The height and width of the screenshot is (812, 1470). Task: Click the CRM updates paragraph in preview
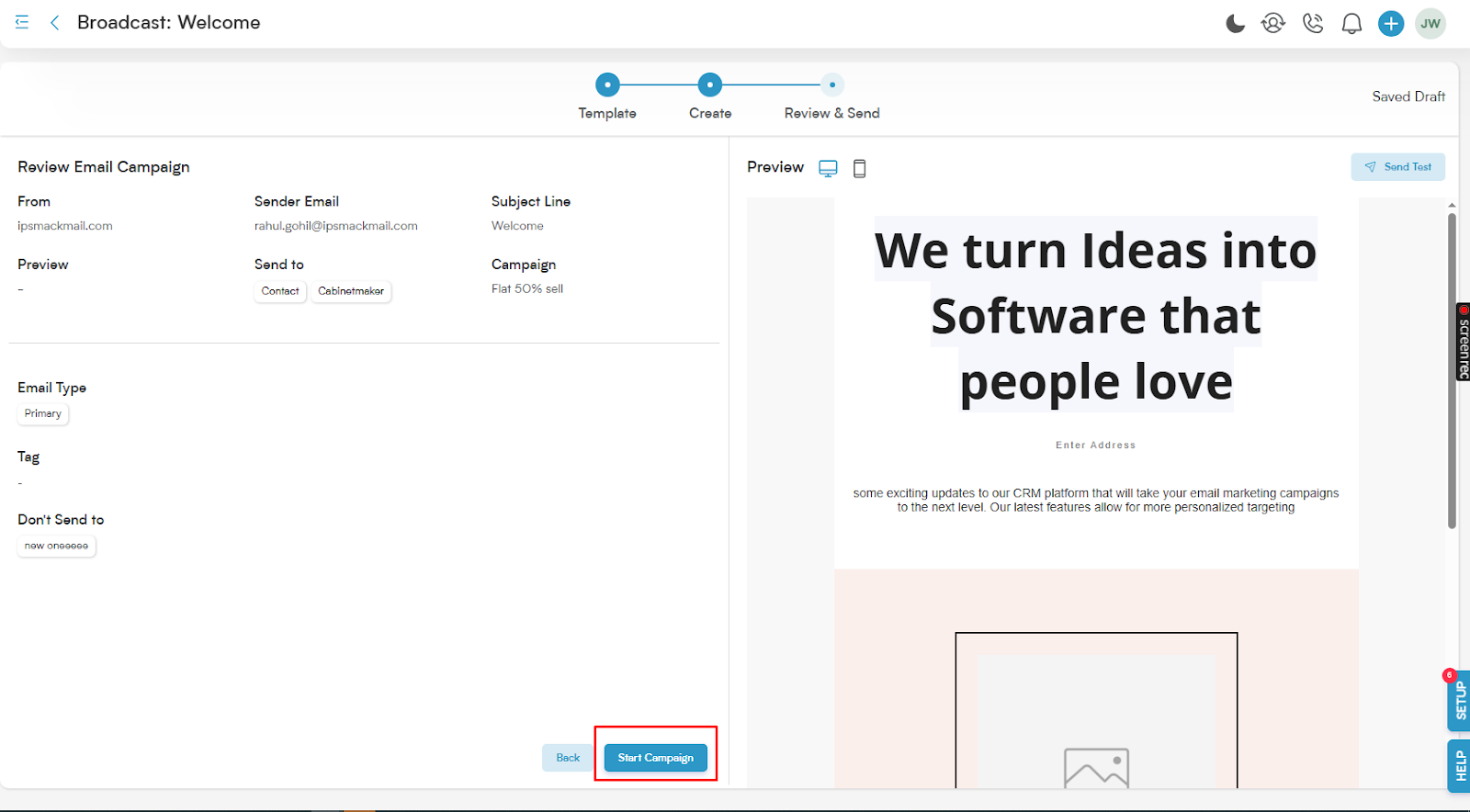click(x=1096, y=501)
